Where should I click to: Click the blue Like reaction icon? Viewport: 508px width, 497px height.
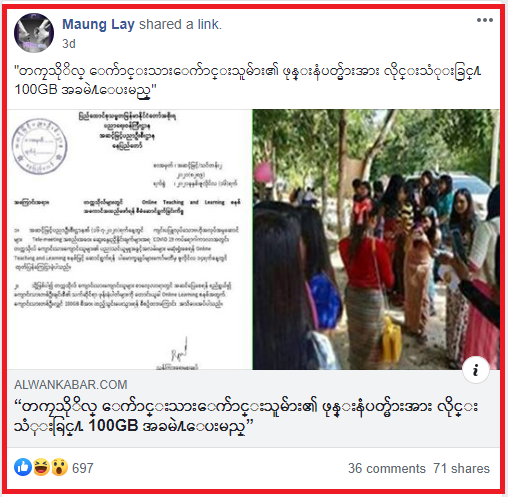coord(23,467)
